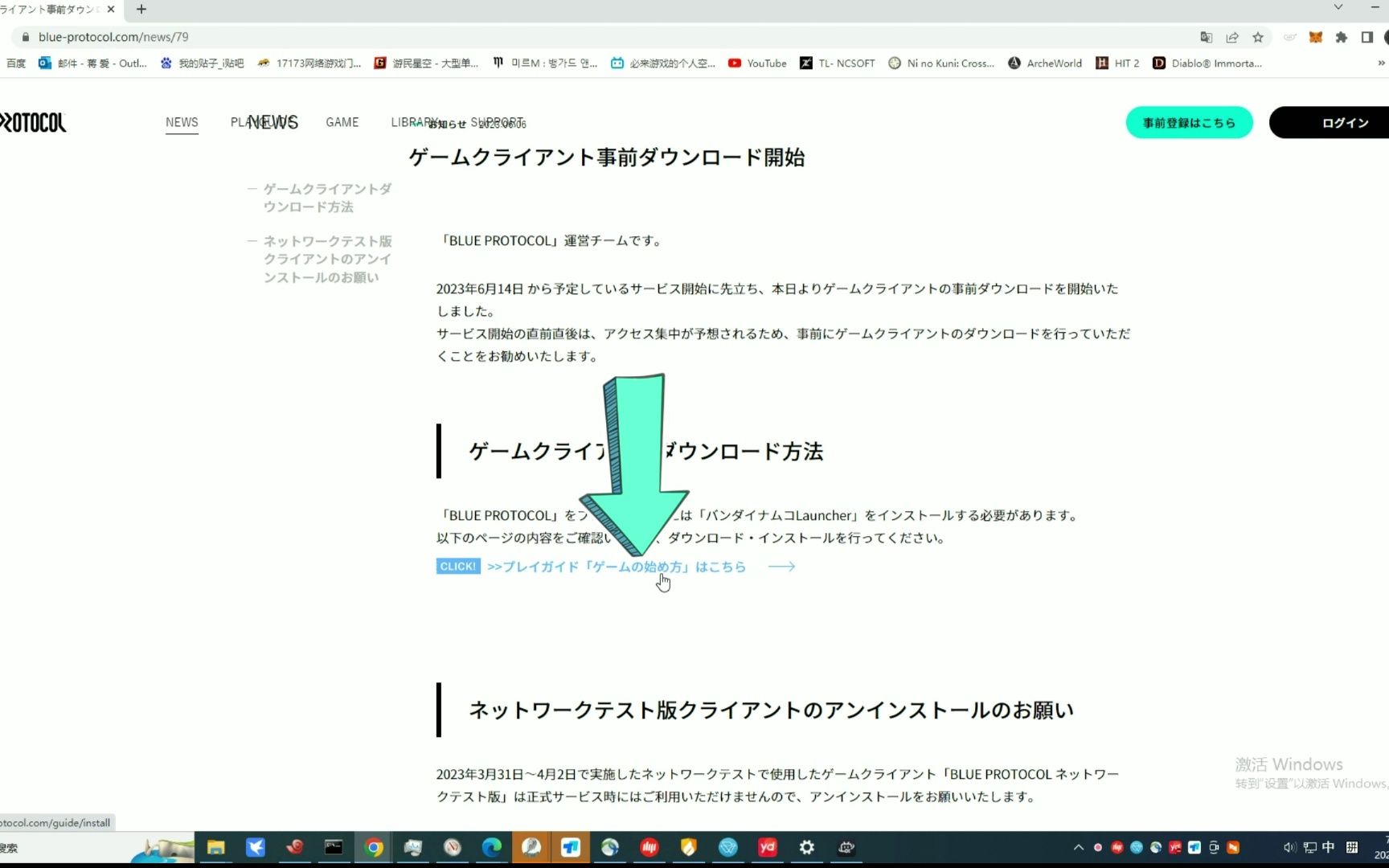
Task: Open the ArcheWorld bookmark
Action: coord(1045,63)
